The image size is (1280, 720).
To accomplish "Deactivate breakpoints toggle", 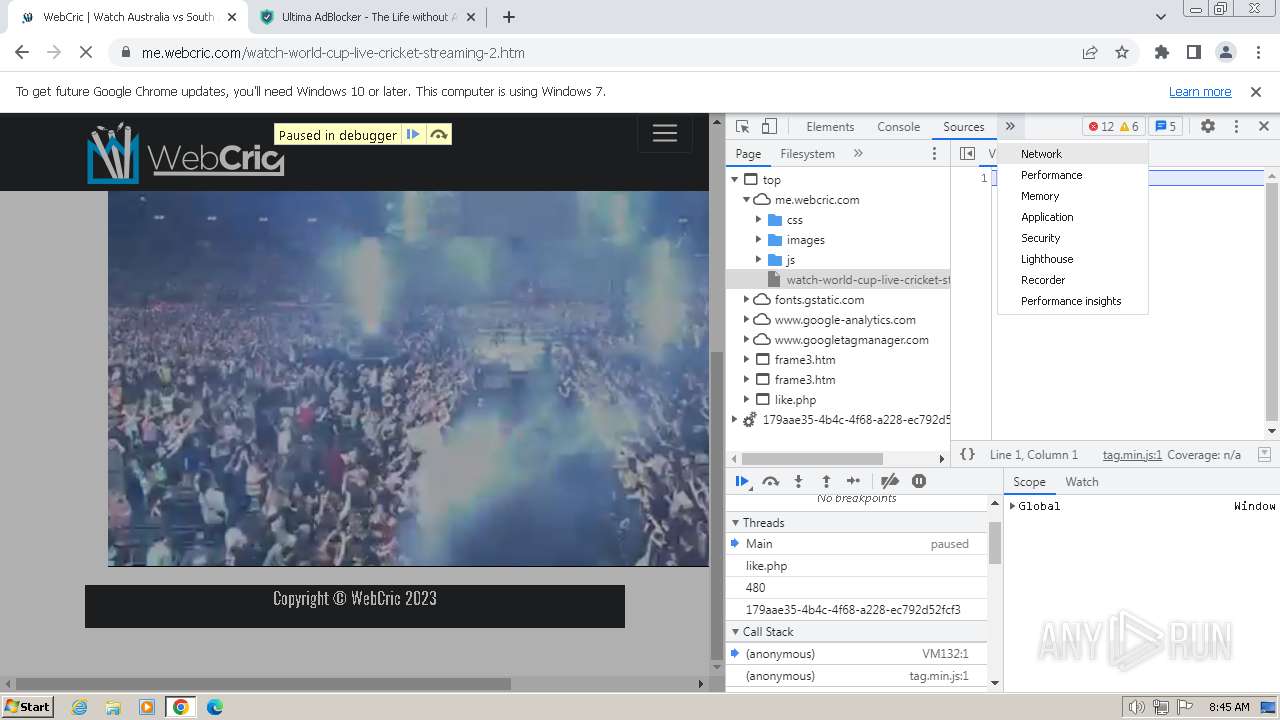I will [889, 481].
